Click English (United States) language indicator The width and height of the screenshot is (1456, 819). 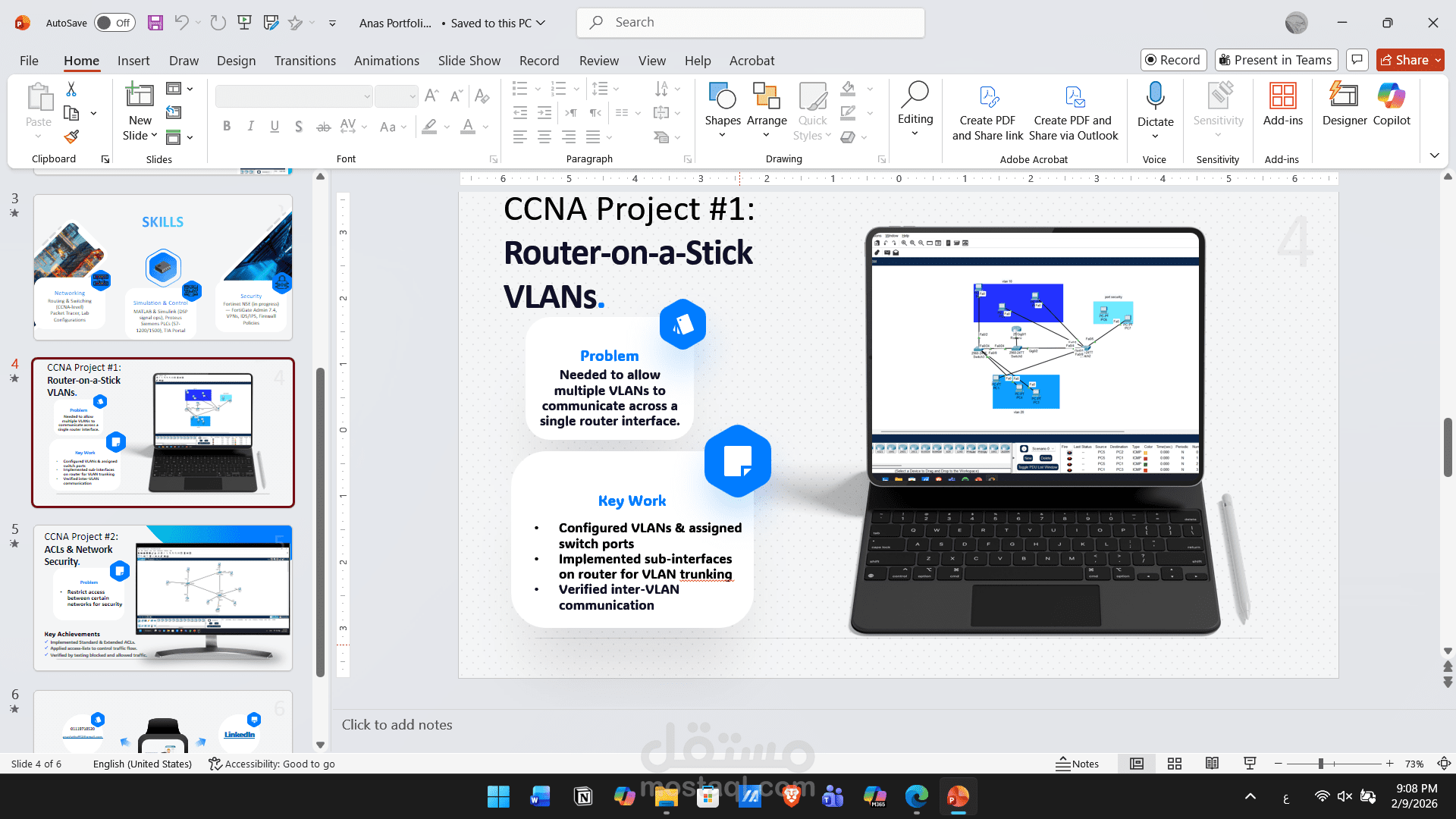tap(143, 764)
